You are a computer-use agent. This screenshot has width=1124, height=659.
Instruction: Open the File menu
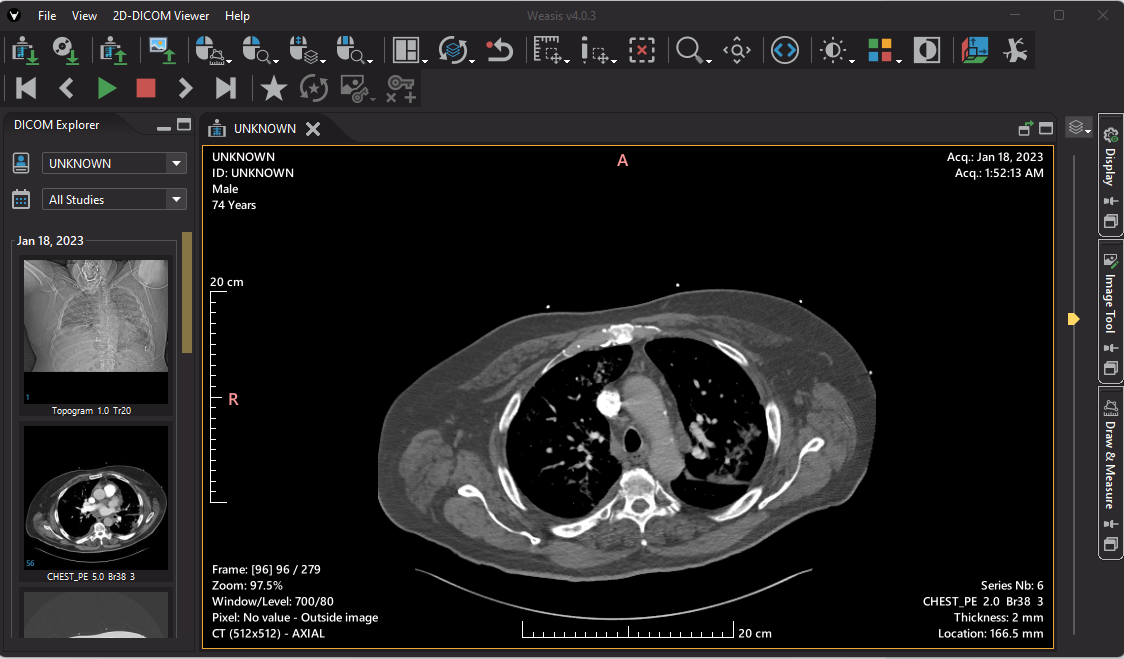(x=47, y=16)
